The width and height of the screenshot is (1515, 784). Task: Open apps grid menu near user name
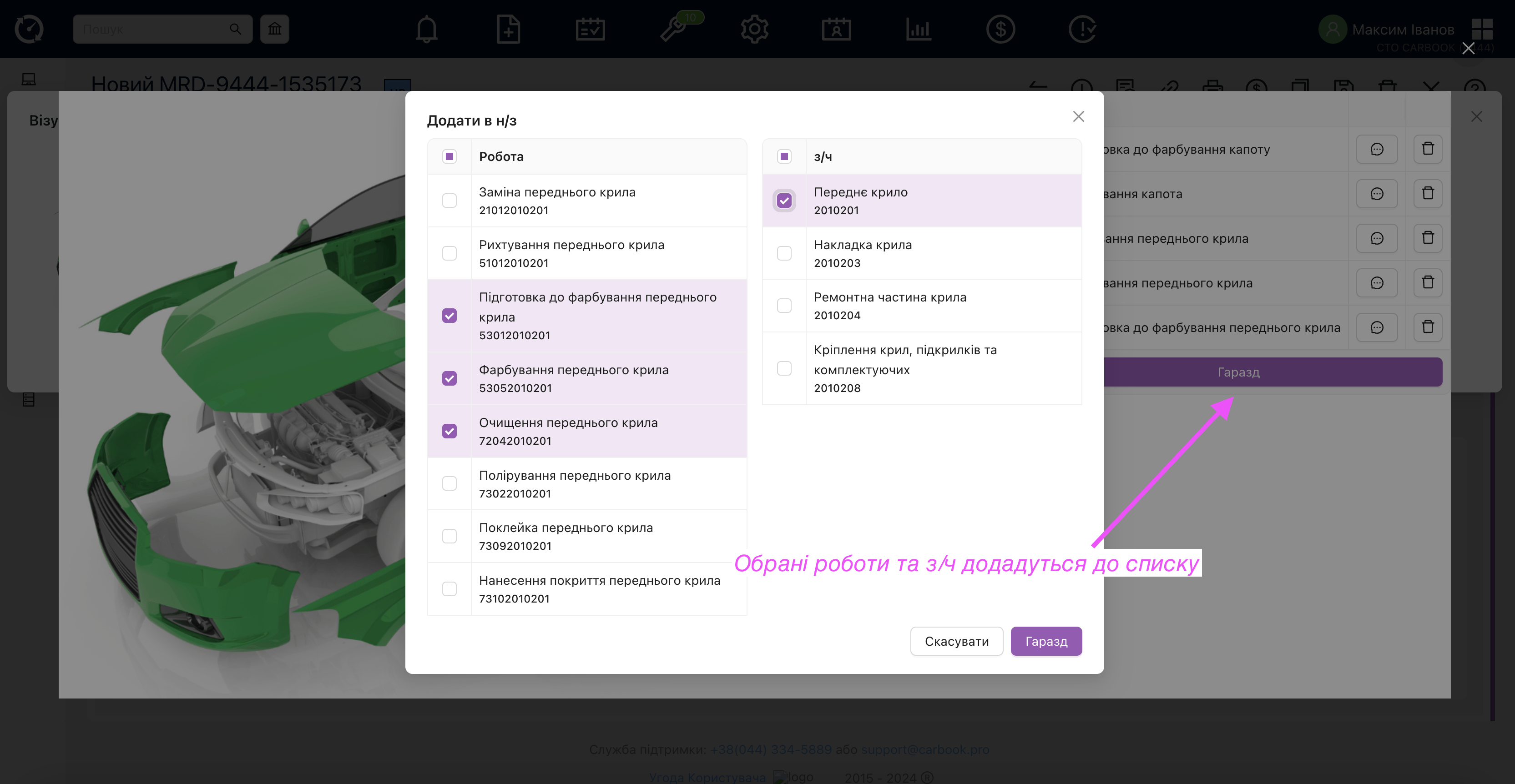click(x=1481, y=29)
